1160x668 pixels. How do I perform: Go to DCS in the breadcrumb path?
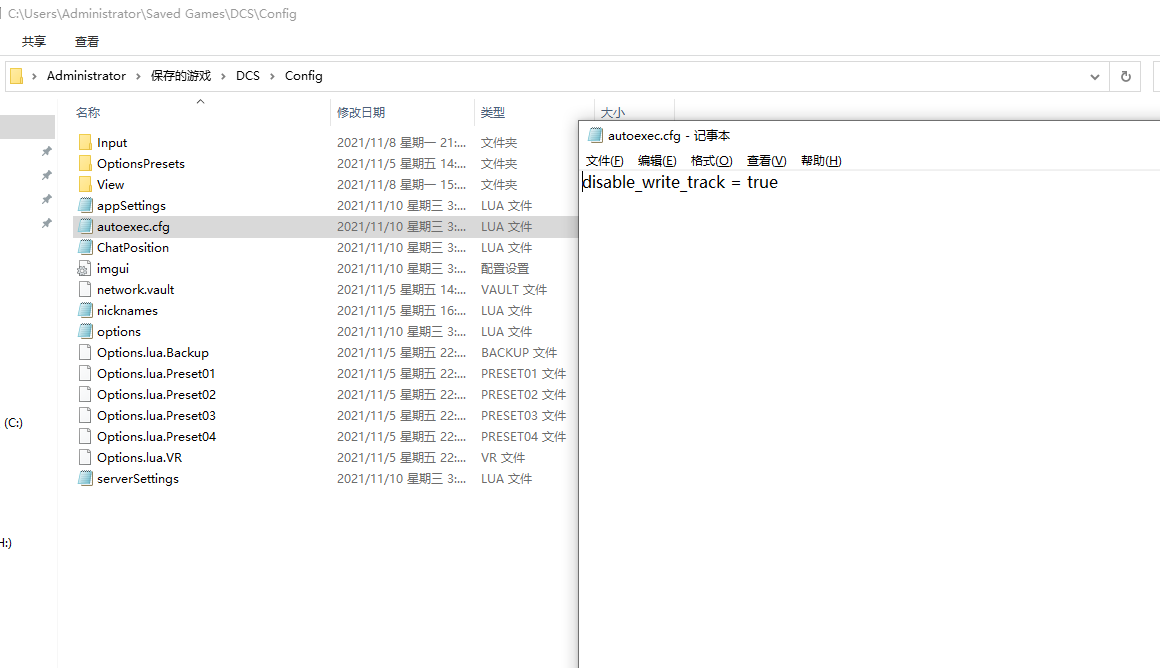pyautogui.click(x=248, y=75)
